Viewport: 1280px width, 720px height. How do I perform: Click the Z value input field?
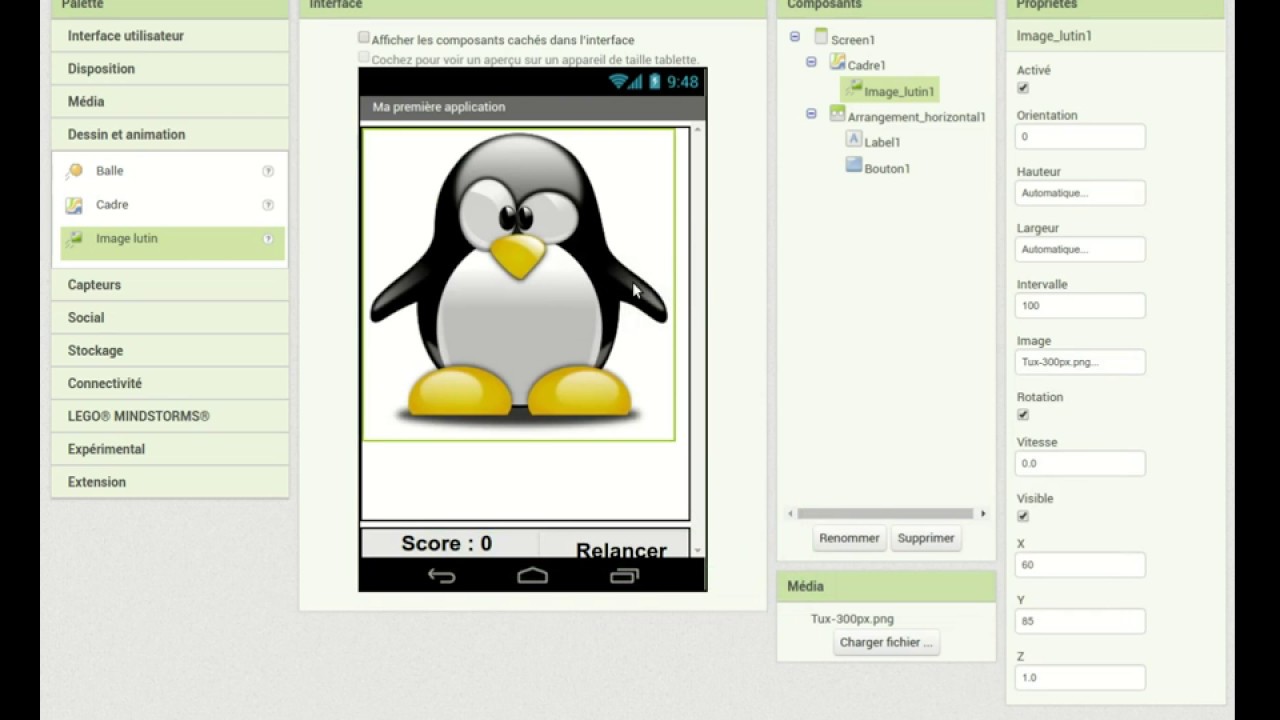click(x=1081, y=678)
